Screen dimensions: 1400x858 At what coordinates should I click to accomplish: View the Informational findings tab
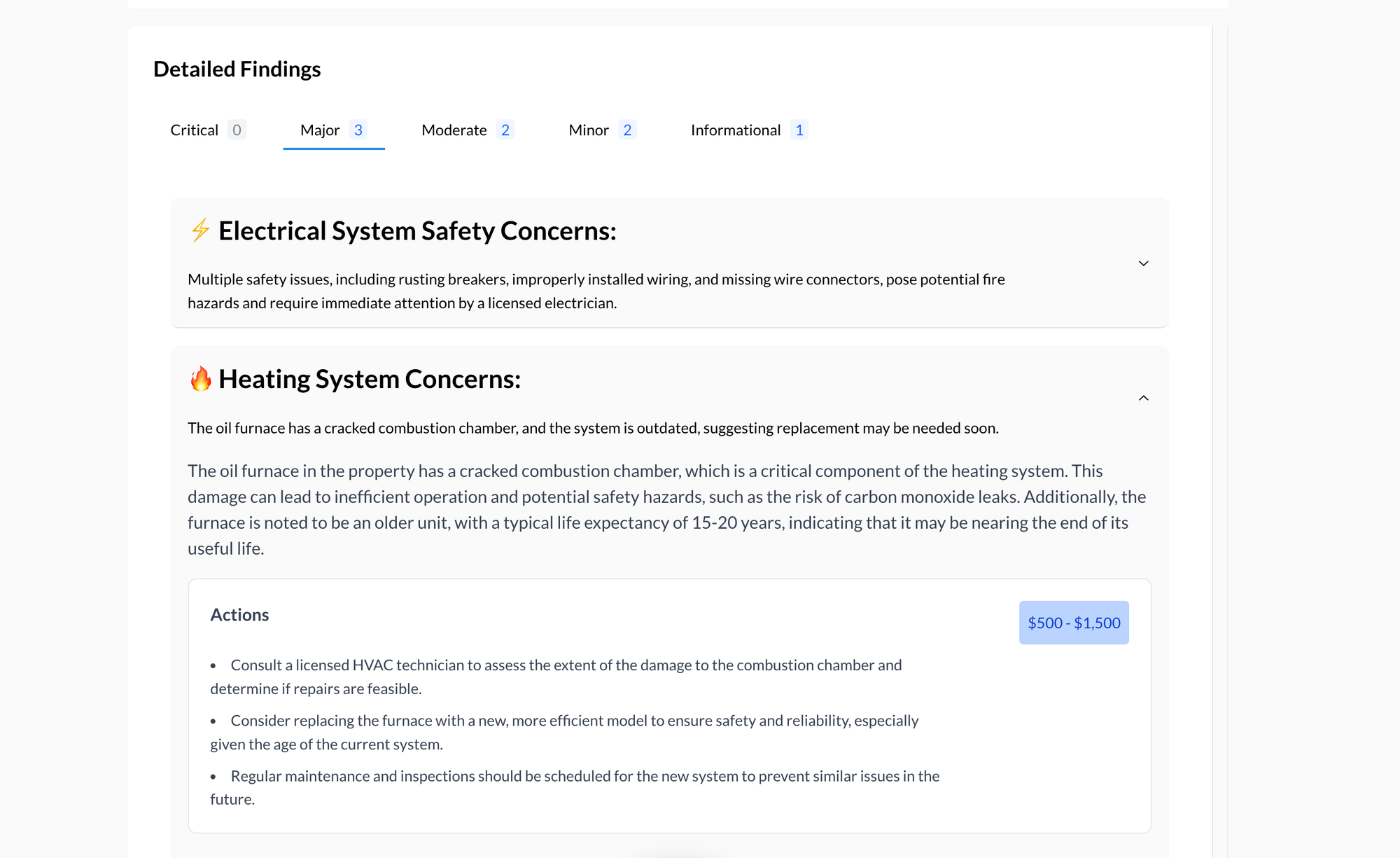pos(736,130)
